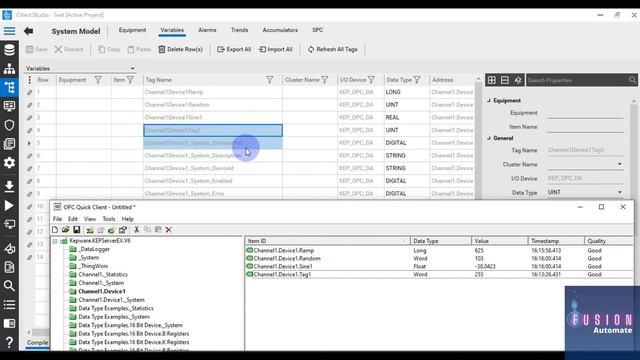Filter the Data Type column
640x360 pixels.
[417, 80]
